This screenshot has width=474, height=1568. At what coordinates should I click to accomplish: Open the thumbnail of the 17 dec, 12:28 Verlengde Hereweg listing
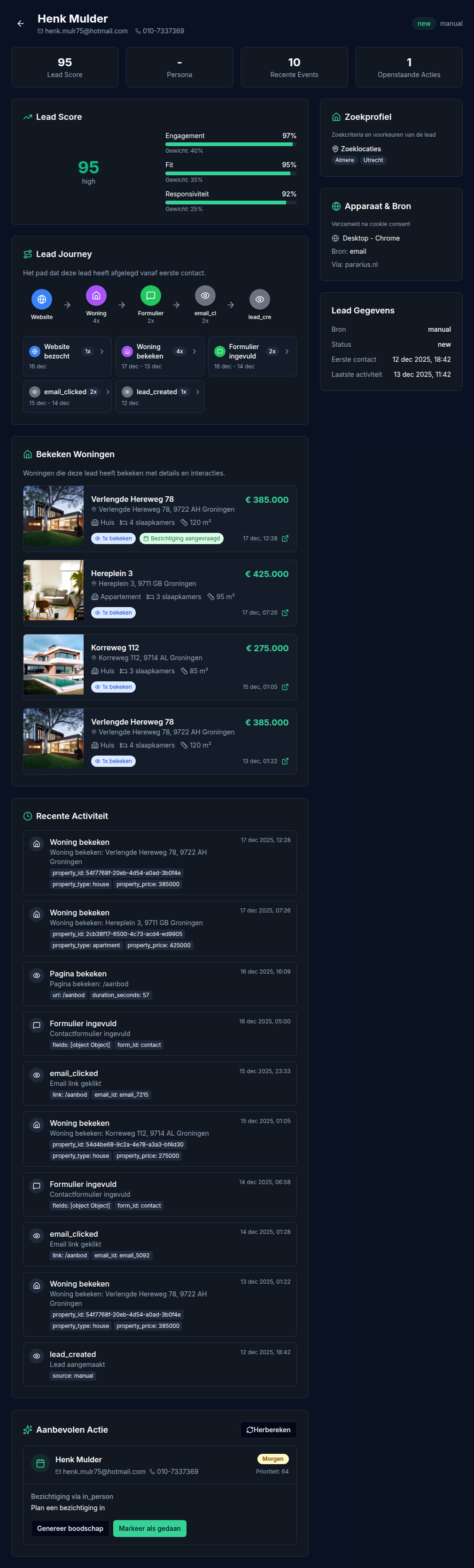click(54, 516)
